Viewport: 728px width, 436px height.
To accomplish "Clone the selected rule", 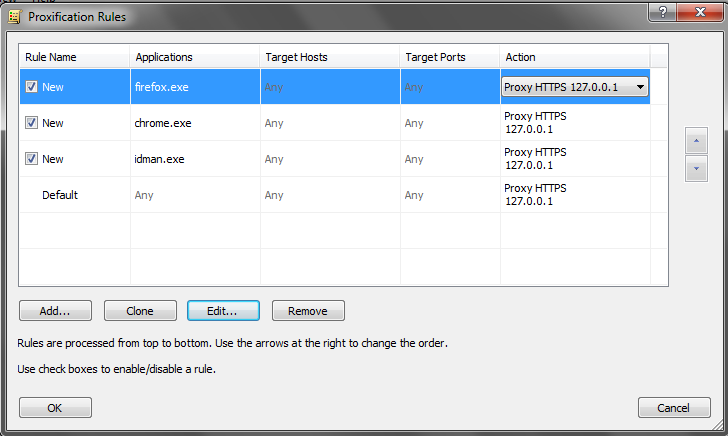I will tap(140, 311).
